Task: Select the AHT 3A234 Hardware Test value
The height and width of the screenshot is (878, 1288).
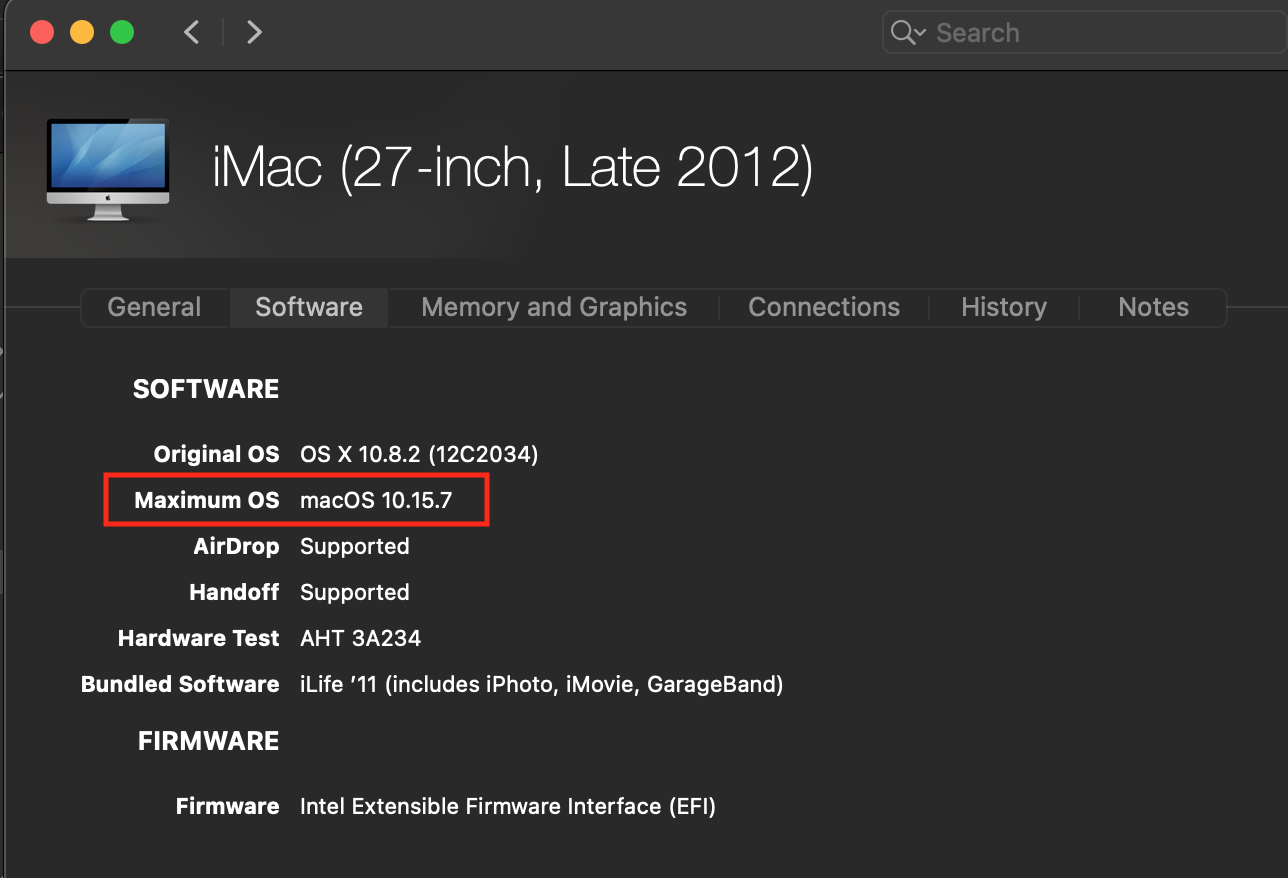Action: click(360, 638)
